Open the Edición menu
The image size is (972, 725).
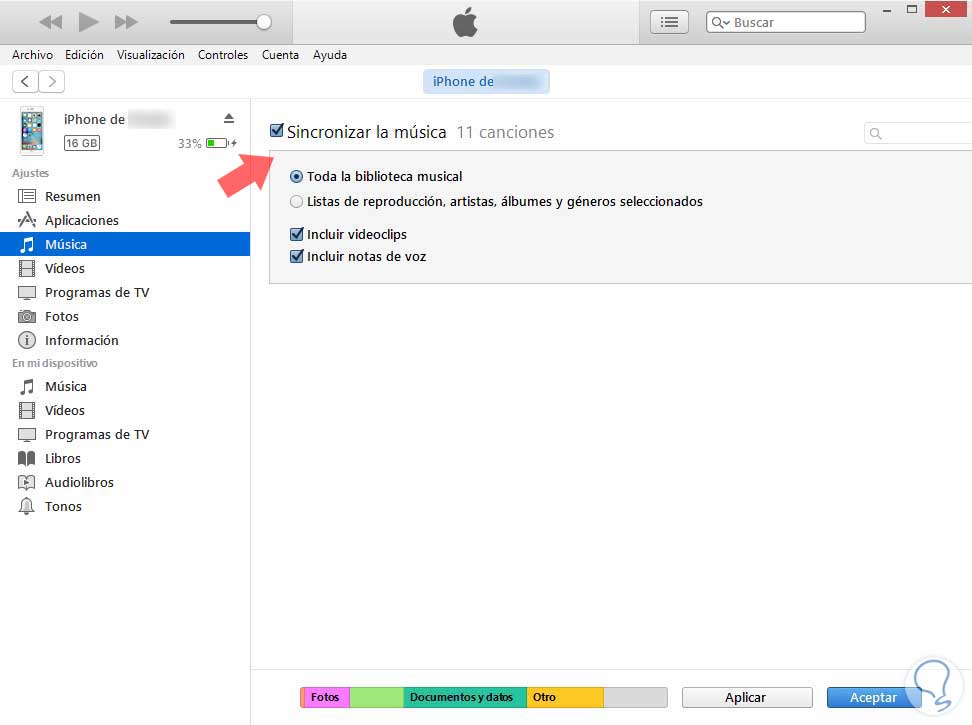(x=84, y=55)
